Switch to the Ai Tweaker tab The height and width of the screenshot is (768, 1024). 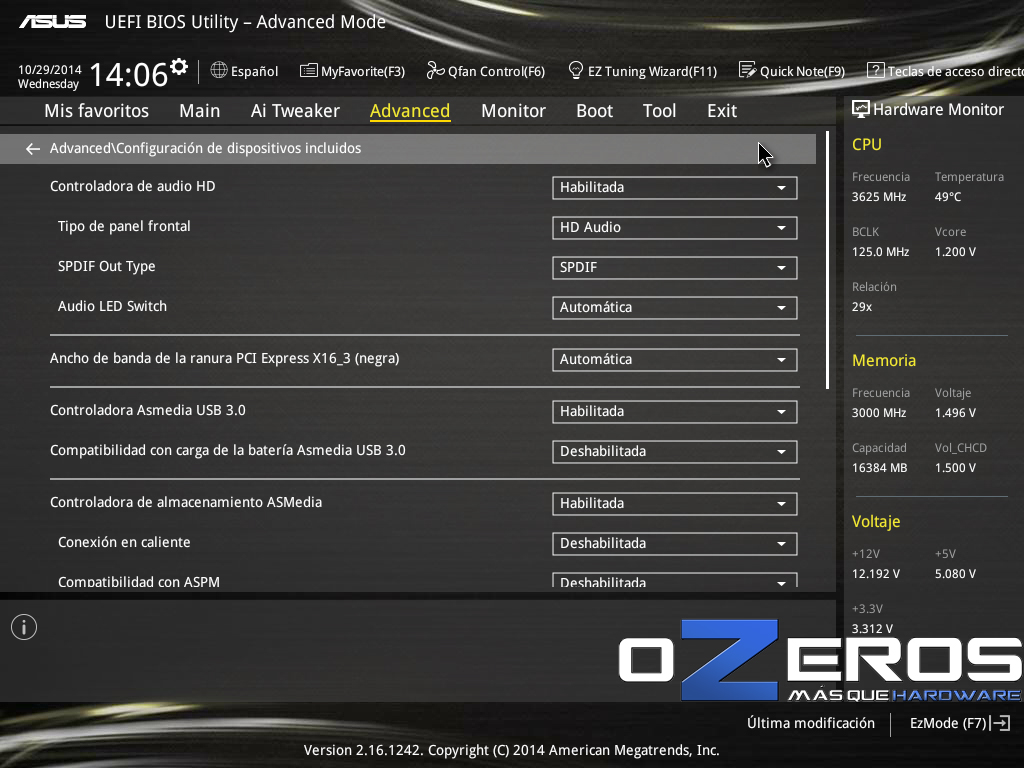point(295,111)
